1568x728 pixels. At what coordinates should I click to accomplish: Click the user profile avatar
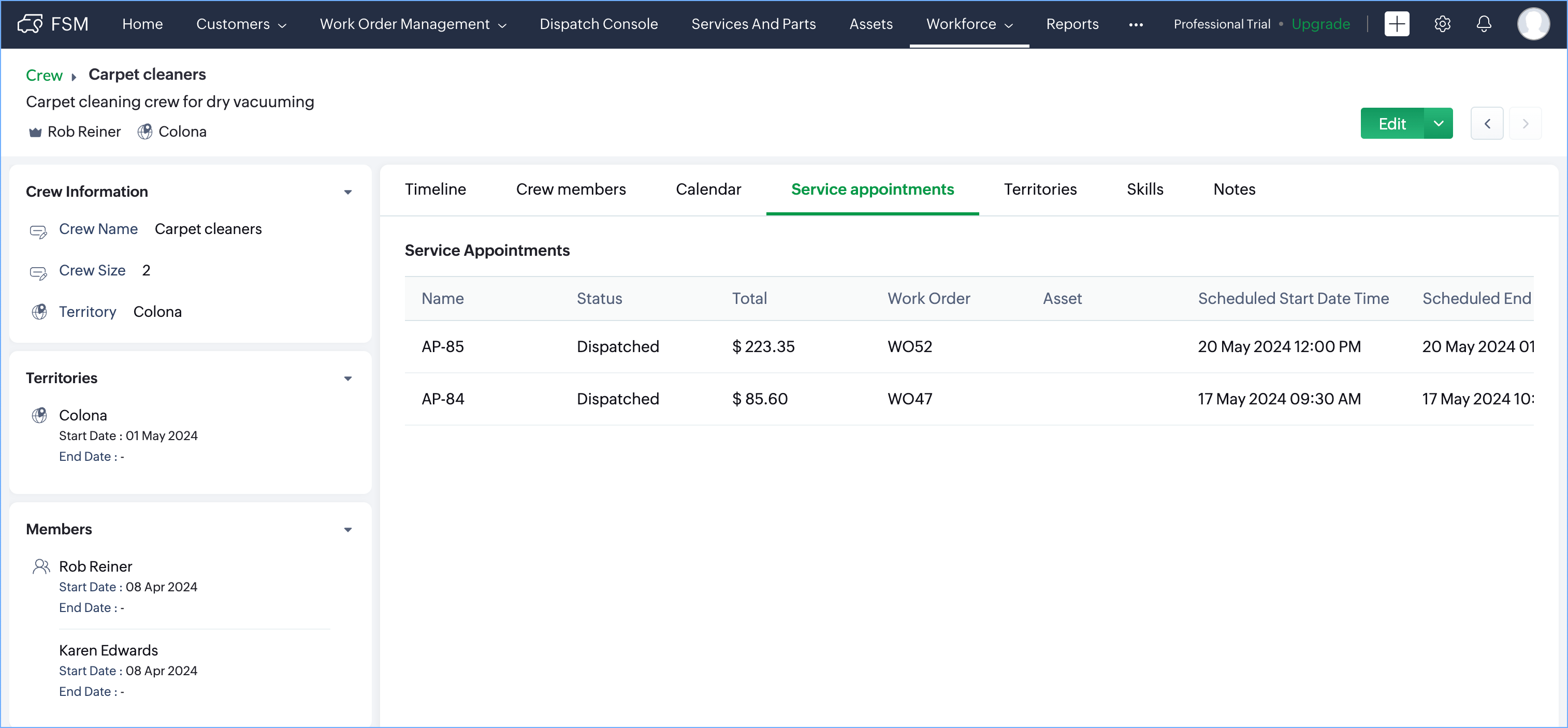pyautogui.click(x=1533, y=24)
